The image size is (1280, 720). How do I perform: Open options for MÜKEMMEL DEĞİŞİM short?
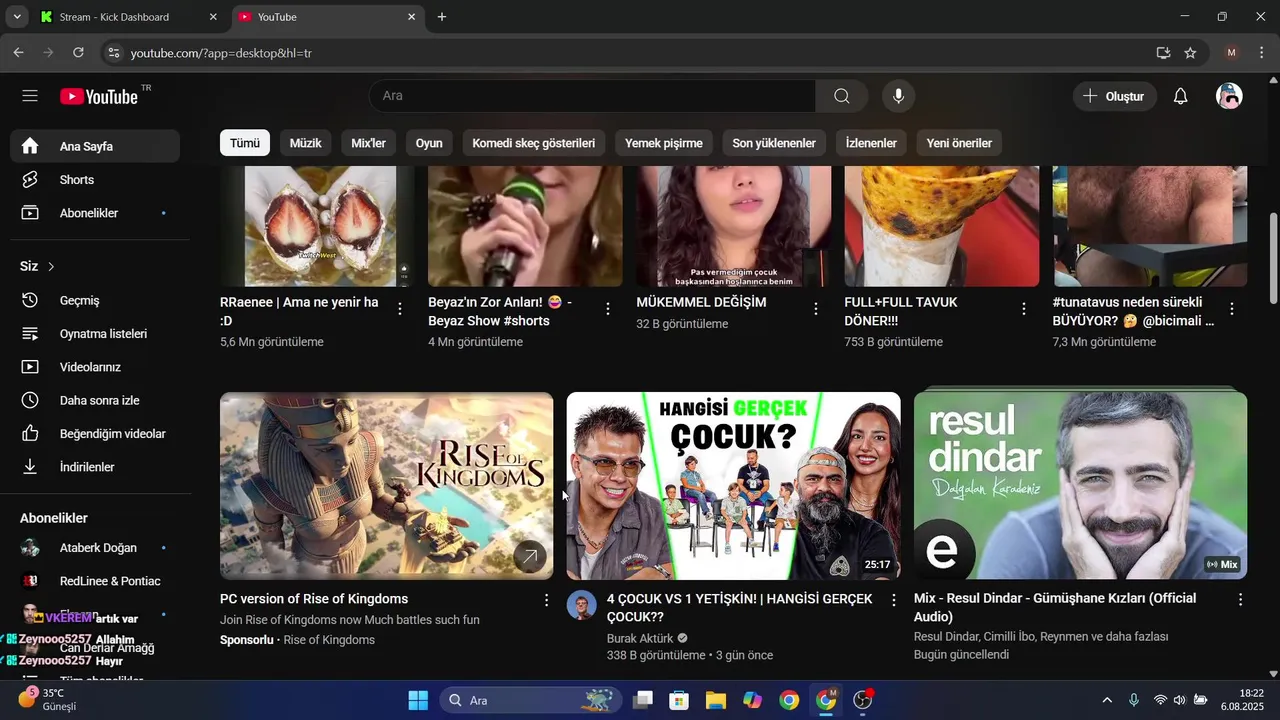816,309
